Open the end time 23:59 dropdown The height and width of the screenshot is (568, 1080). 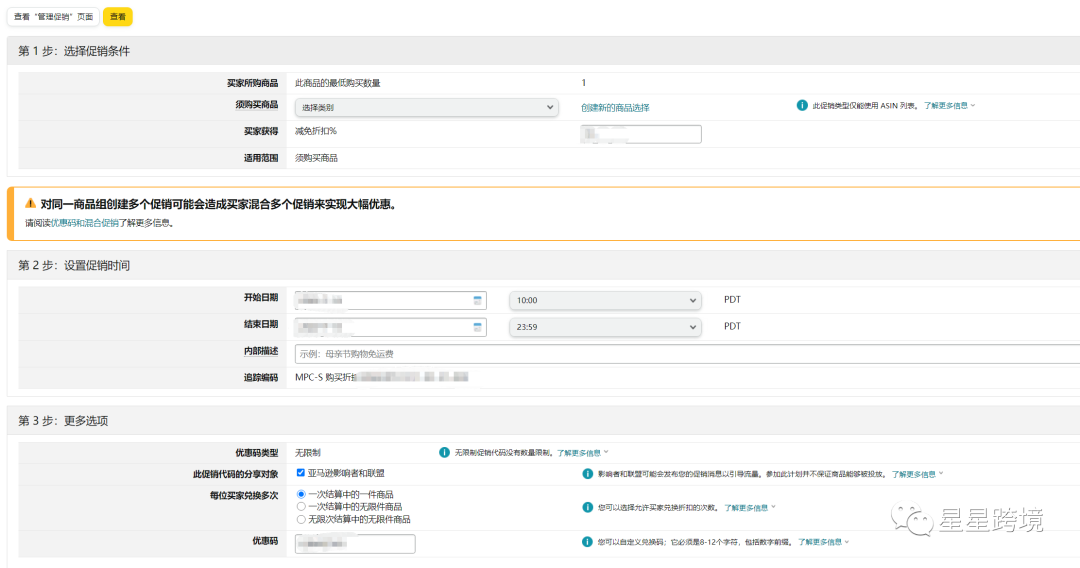tap(605, 327)
